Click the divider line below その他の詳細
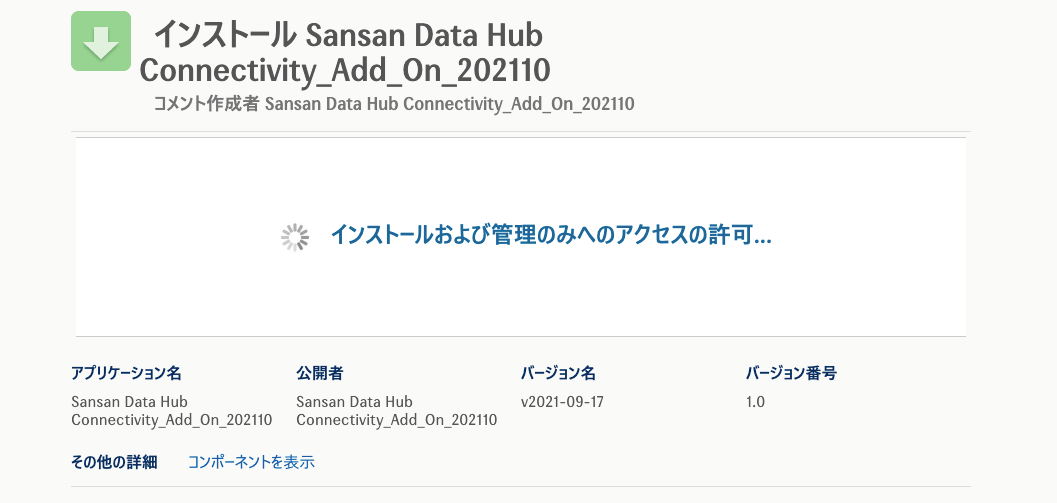 (520, 487)
